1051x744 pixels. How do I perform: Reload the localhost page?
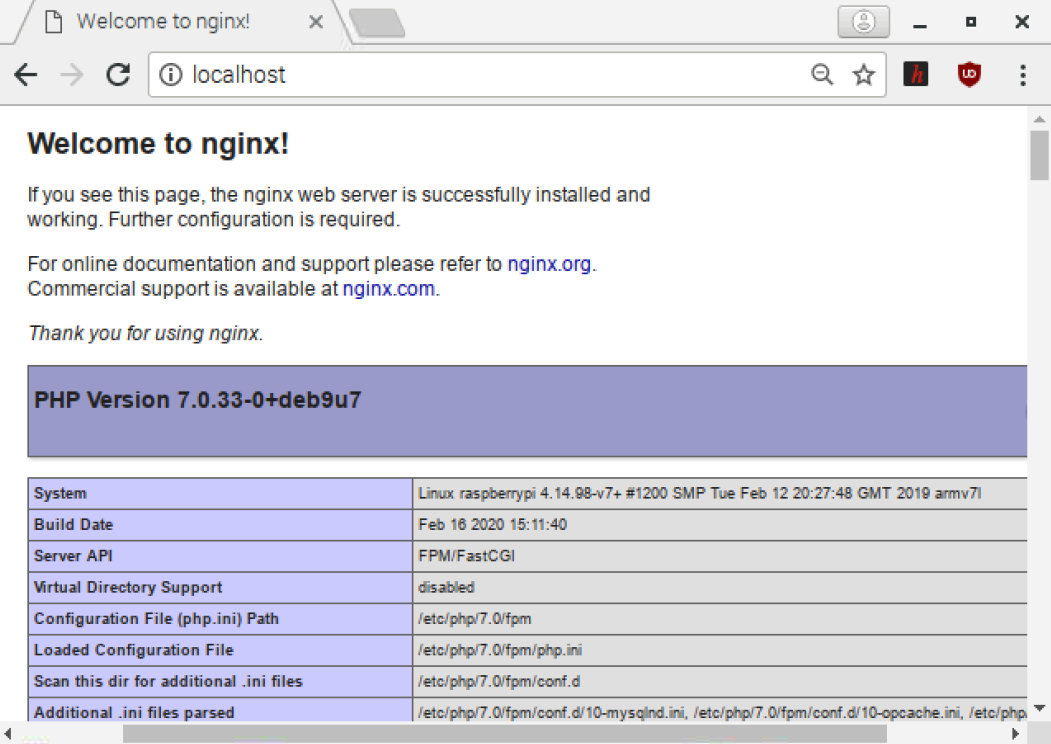(119, 74)
